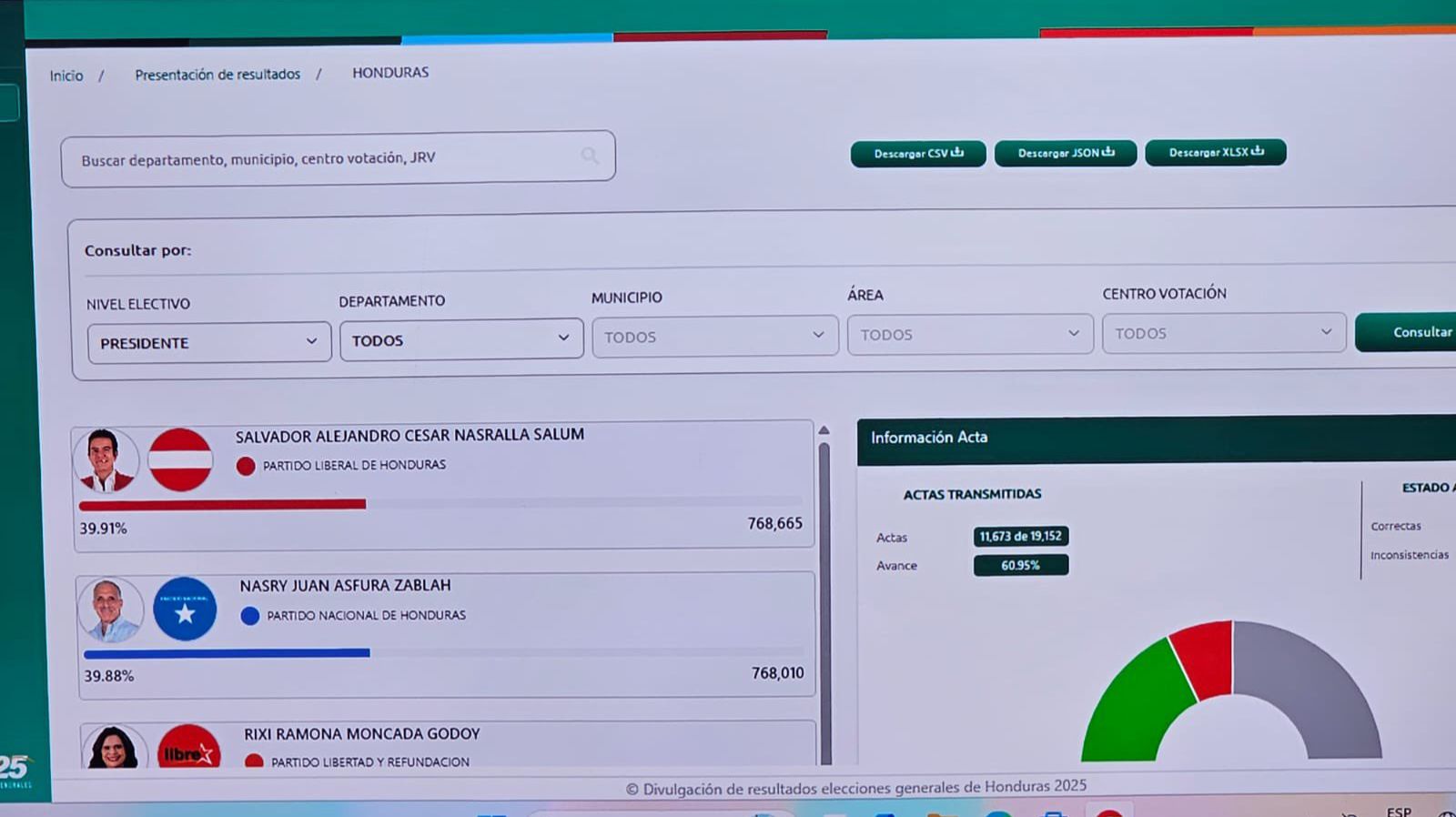Expand the Área dropdown

[969, 335]
